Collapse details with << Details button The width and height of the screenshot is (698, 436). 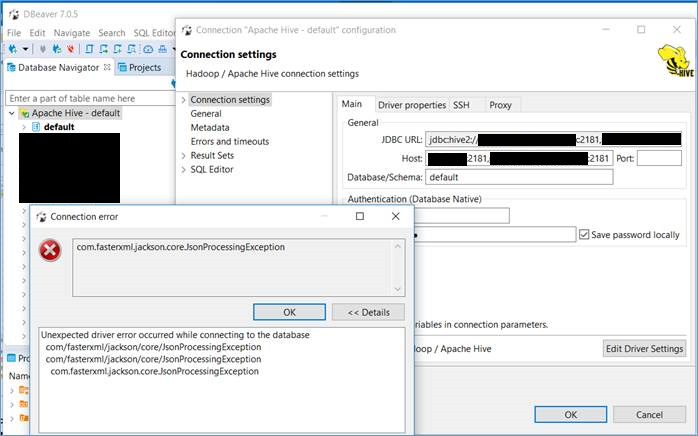(368, 312)
